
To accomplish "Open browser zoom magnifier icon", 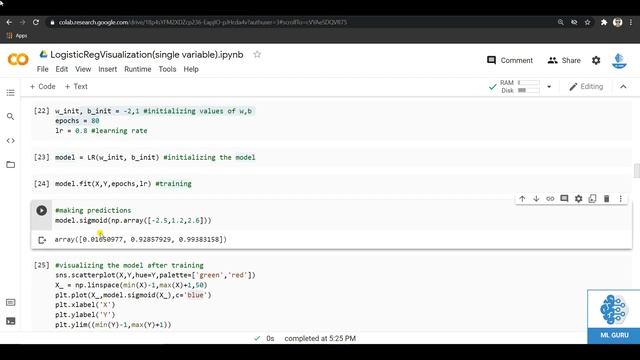I will (x=561, y=22).
